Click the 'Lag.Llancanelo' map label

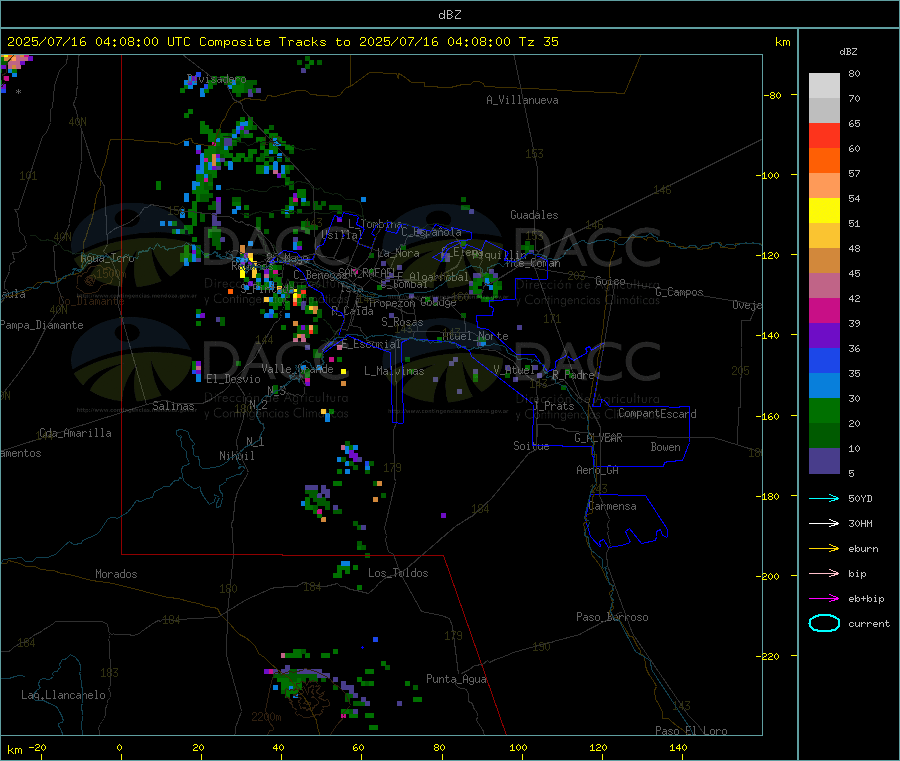pos(64,695)
